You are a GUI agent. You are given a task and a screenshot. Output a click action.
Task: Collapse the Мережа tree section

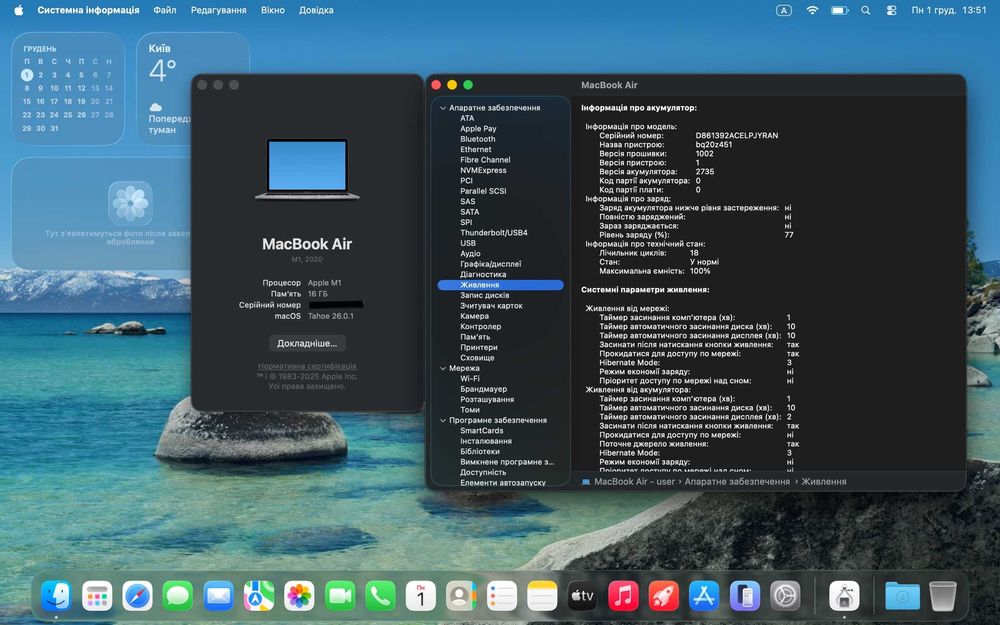click(x=442, y=368)
